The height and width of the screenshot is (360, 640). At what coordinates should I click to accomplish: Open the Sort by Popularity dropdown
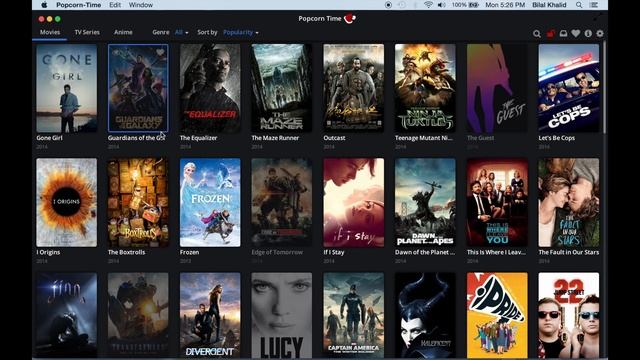tap(241, 32)
